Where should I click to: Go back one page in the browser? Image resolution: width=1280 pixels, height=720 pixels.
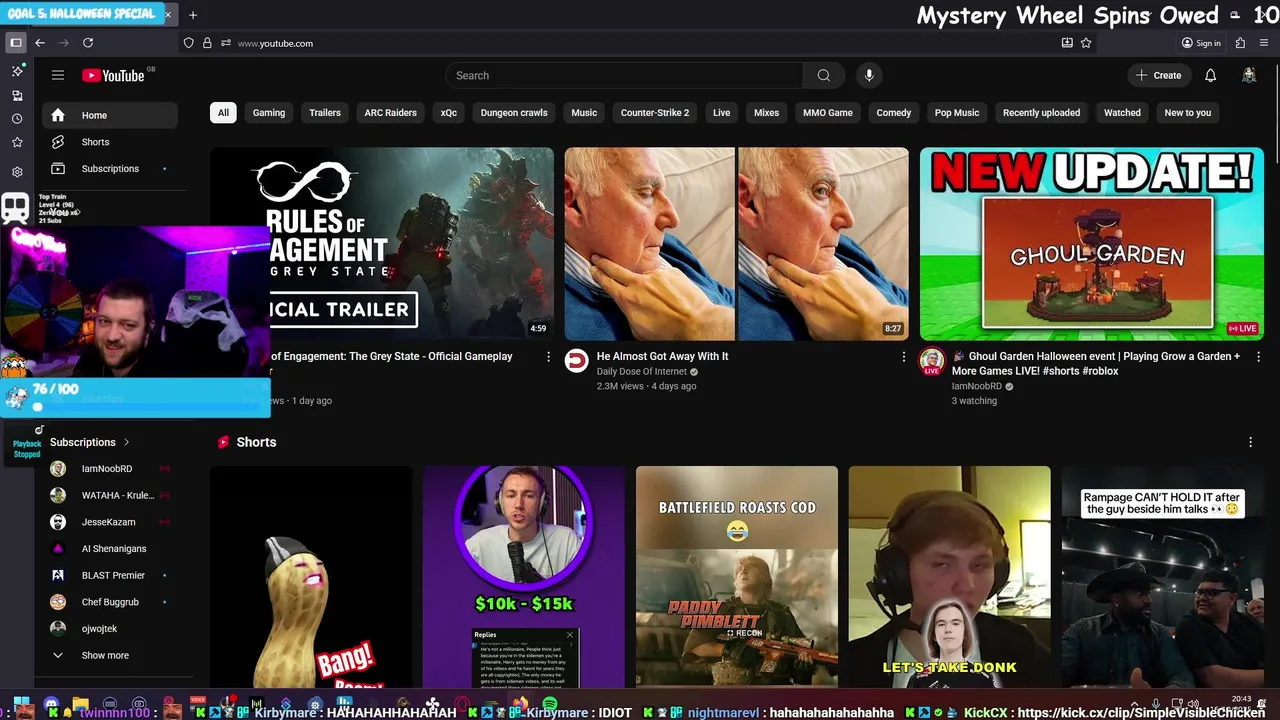coord(40,43)
